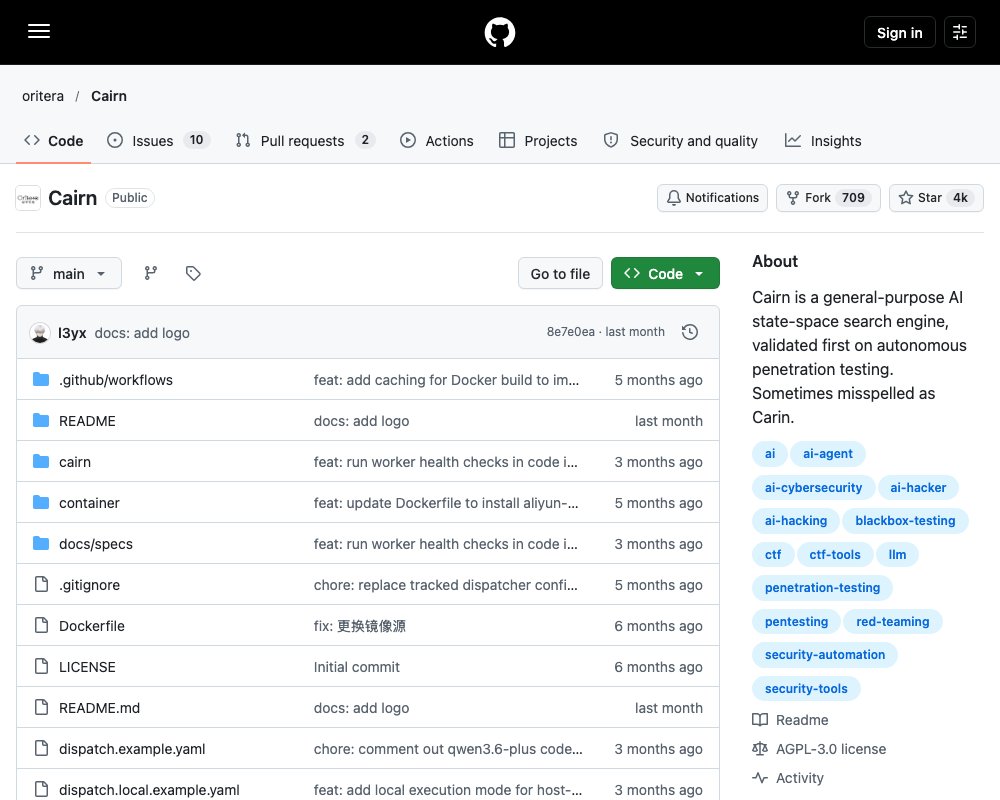Open the cairn folder

pos(75,462)
